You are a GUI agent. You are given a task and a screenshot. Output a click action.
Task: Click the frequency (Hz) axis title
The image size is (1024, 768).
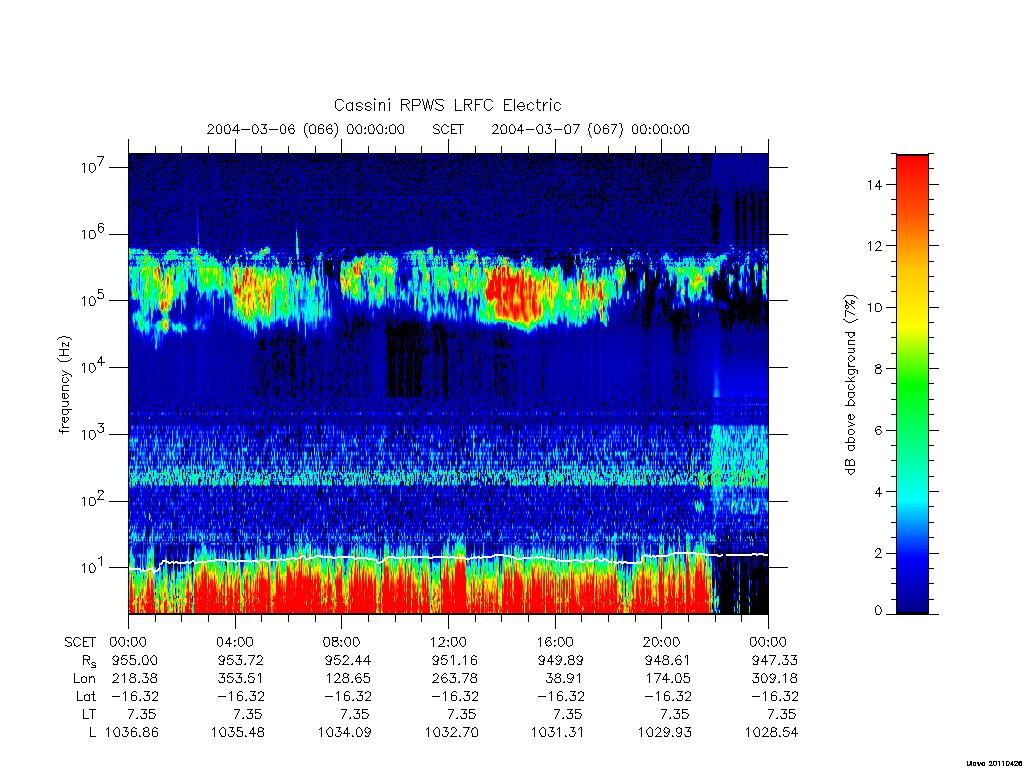click(x=64, y=385)
